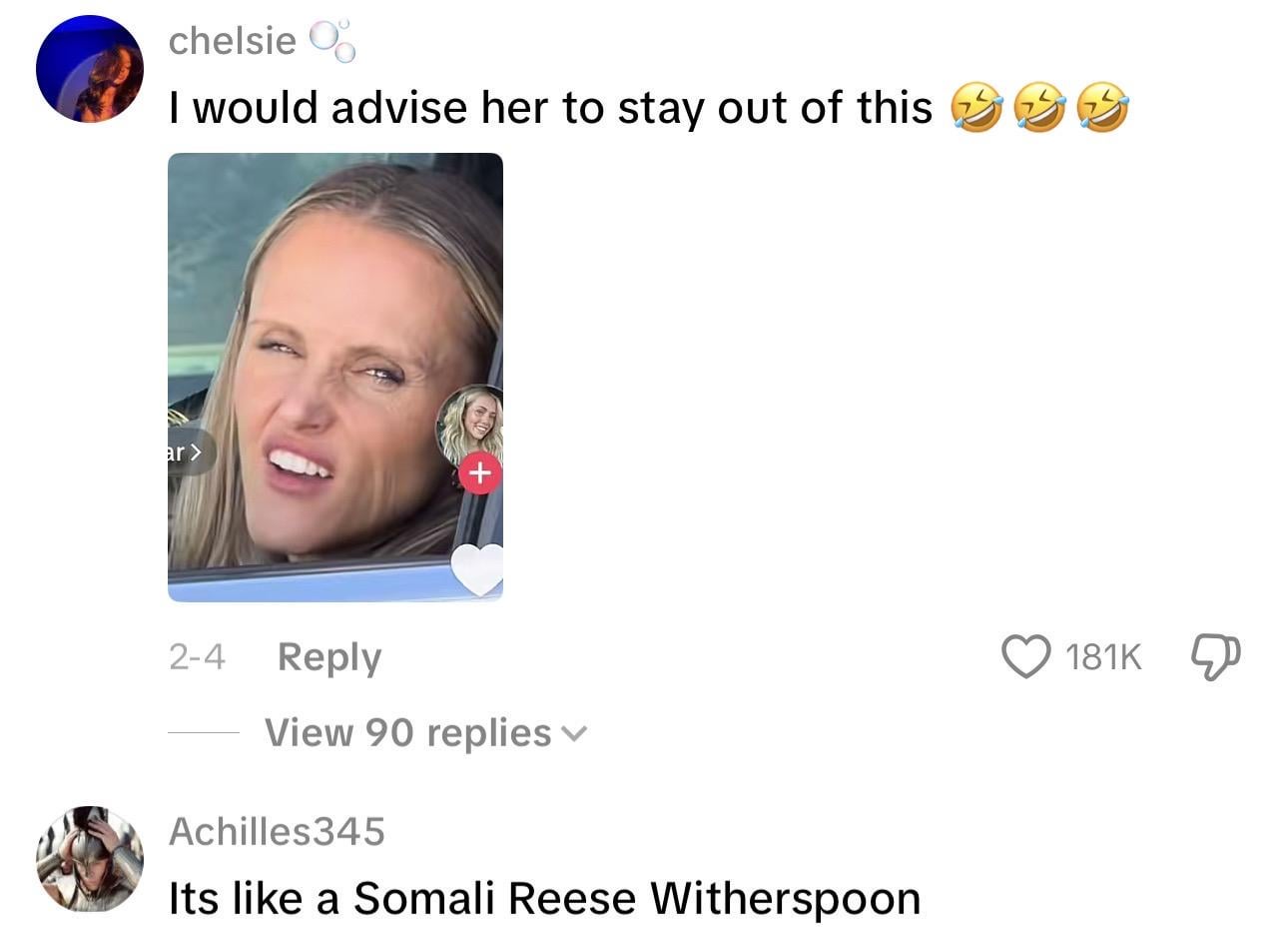Image resolution: width=1288 pixels, height=946 pixels.
Task: Open Achilles345's helmet avatar
Action: point(90,859)
